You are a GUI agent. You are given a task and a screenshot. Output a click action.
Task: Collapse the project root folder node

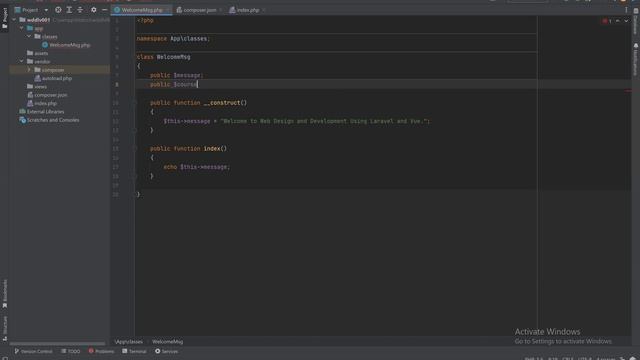tap(15, 20)
